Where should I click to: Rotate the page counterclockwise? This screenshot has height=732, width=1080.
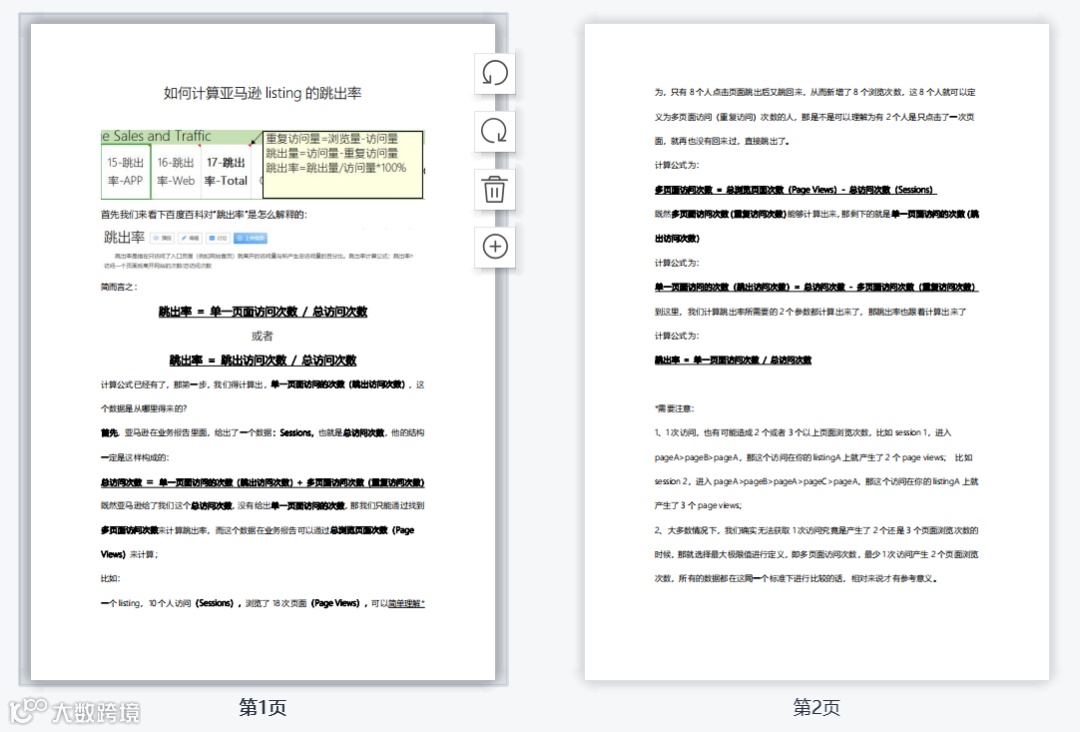click(x=494, y=74)
